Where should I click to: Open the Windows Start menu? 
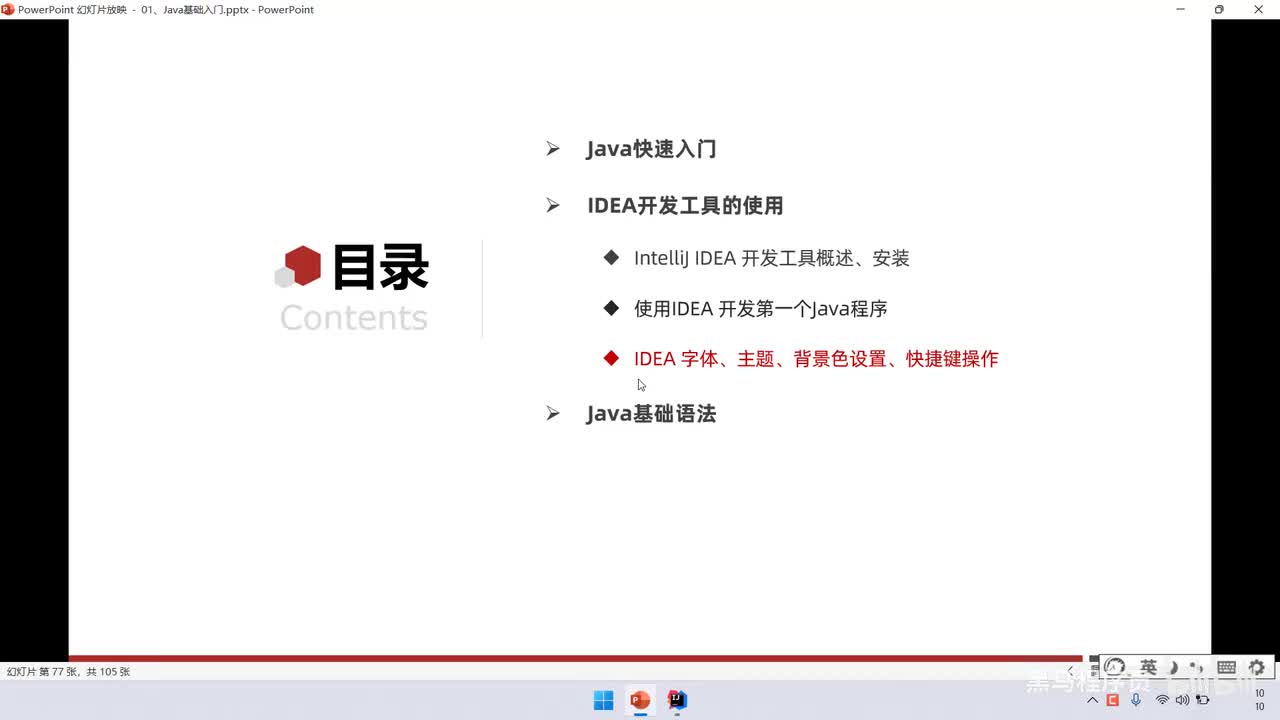[603, 700]
